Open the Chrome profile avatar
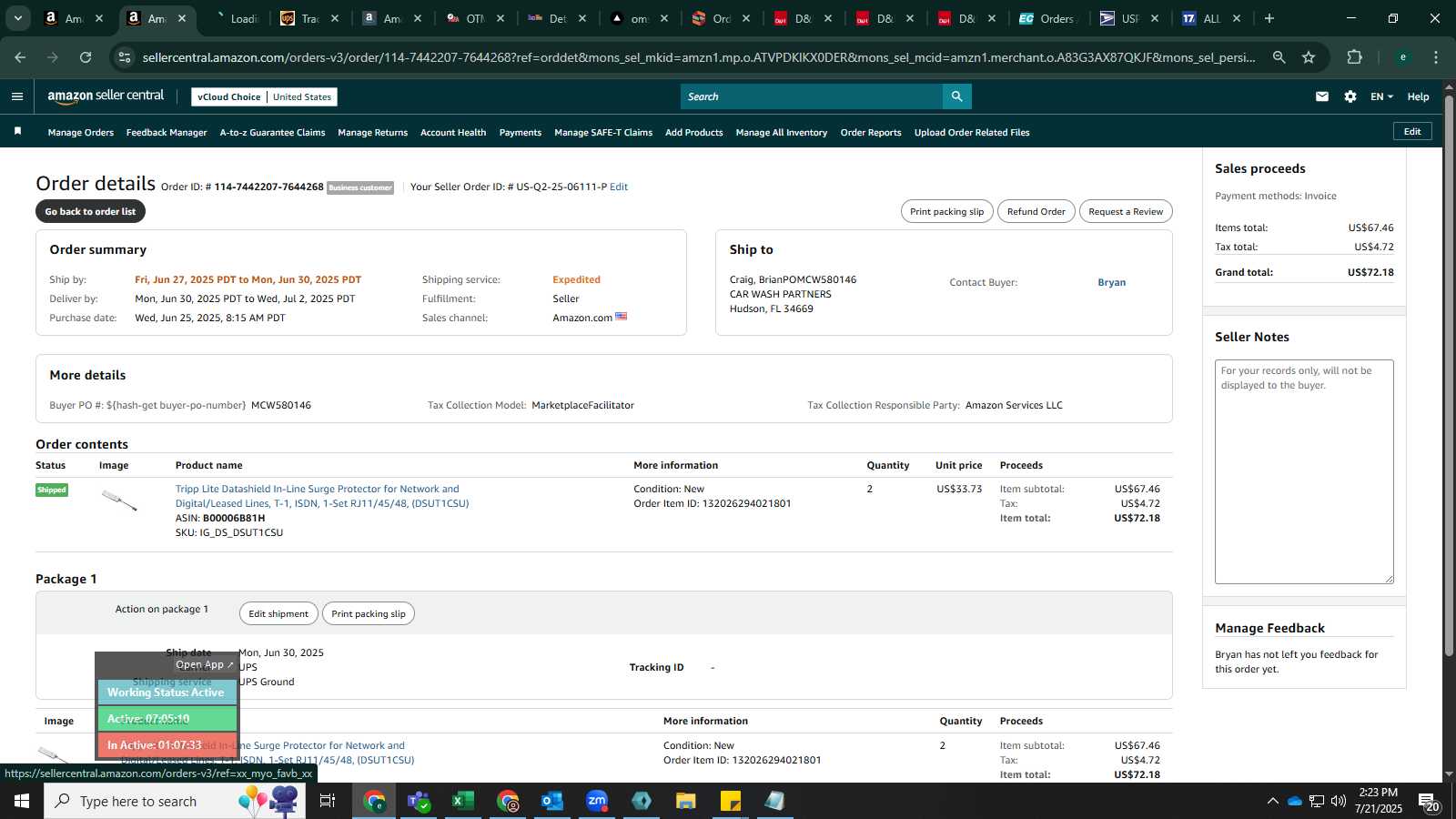Screen dimensions: 1456x819 click(1403, 57)
